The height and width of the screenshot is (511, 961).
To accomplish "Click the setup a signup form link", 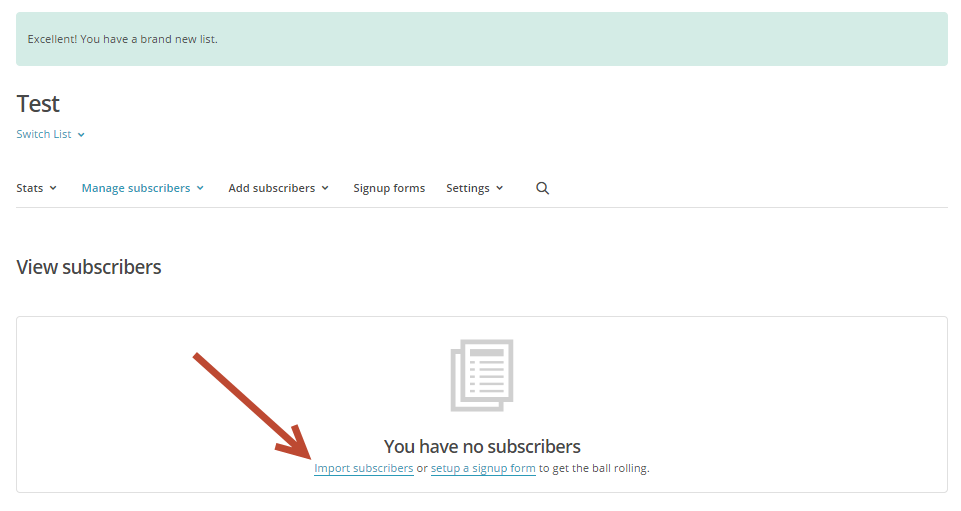I will tap(483, 468).
